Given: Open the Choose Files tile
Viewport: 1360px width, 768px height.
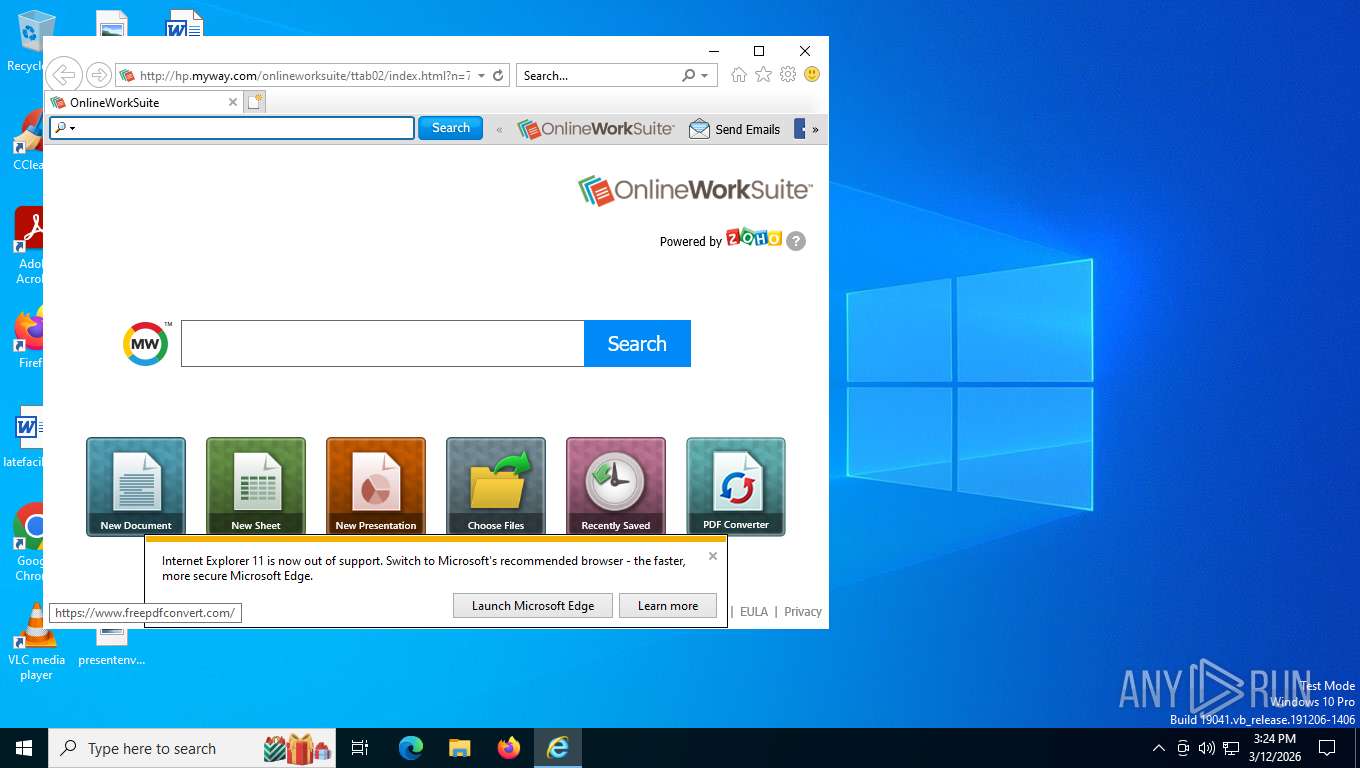Looking at the screenshot, I should coord(496,486).
